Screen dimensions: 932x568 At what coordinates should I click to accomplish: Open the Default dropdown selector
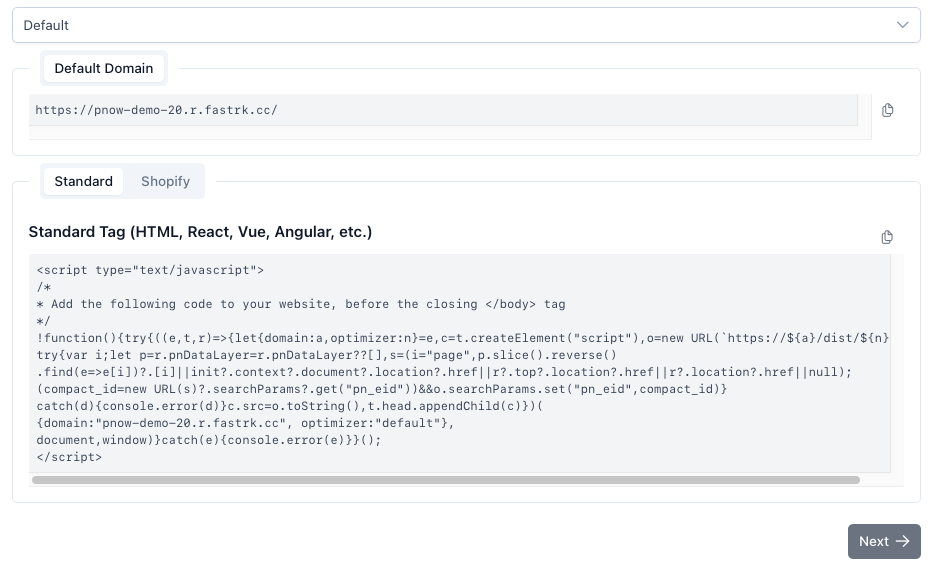tap(467, 25)
